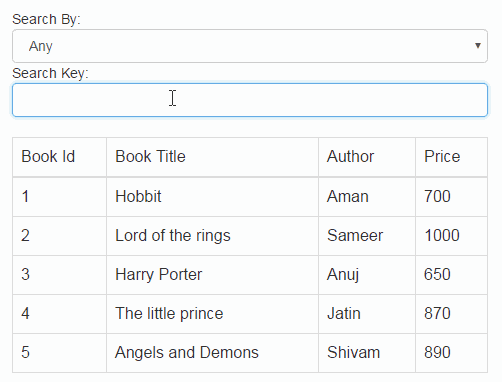502x382 pixels.
Task: Click the Price column header
Action: click(451, 157)
